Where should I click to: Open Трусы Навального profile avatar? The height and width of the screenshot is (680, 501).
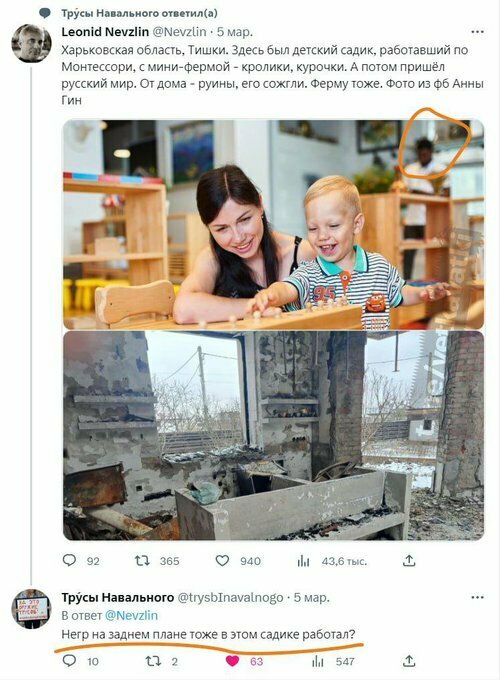coord(31,609)
